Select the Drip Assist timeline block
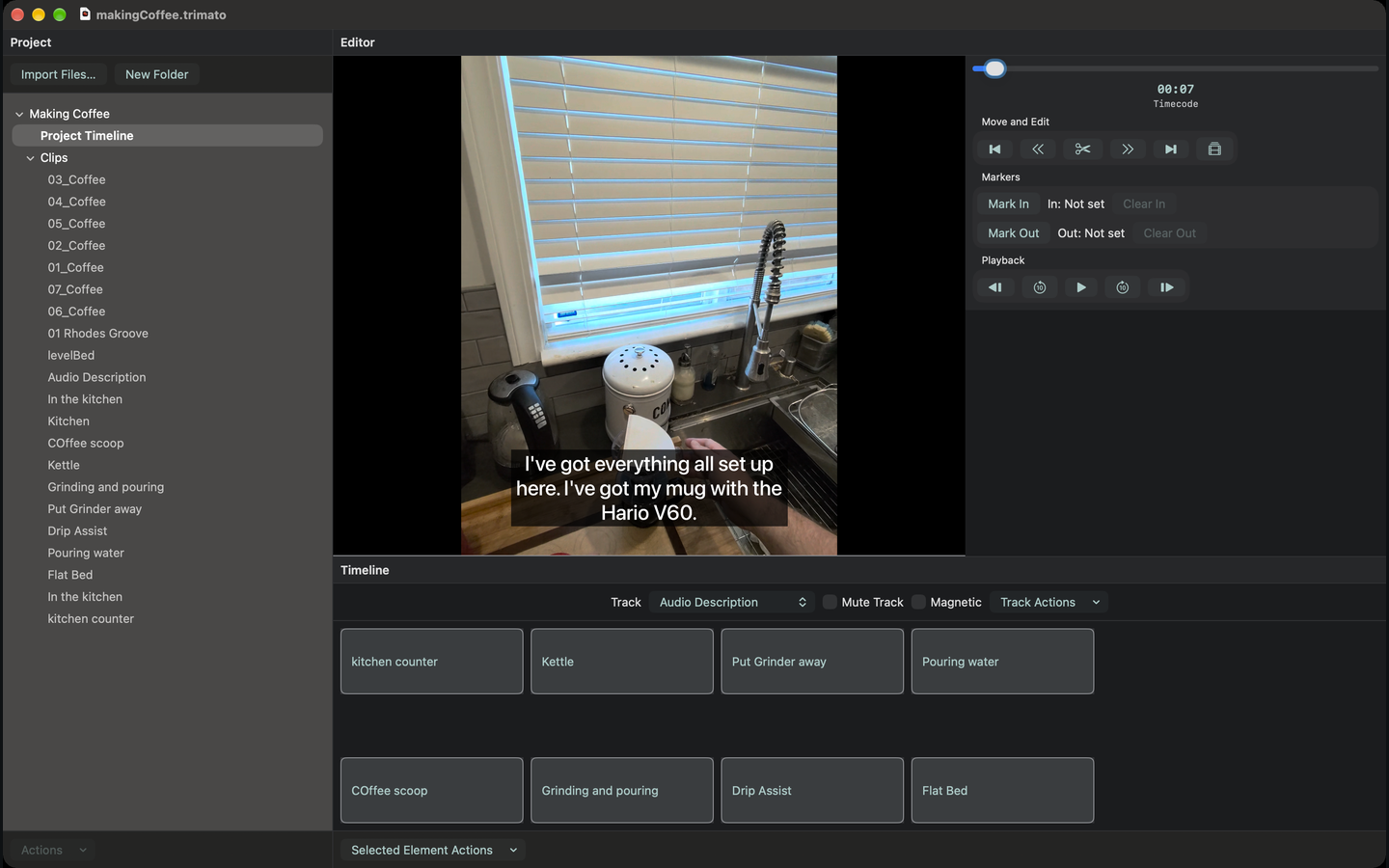 pyautogui.click(x=812, y=791)
